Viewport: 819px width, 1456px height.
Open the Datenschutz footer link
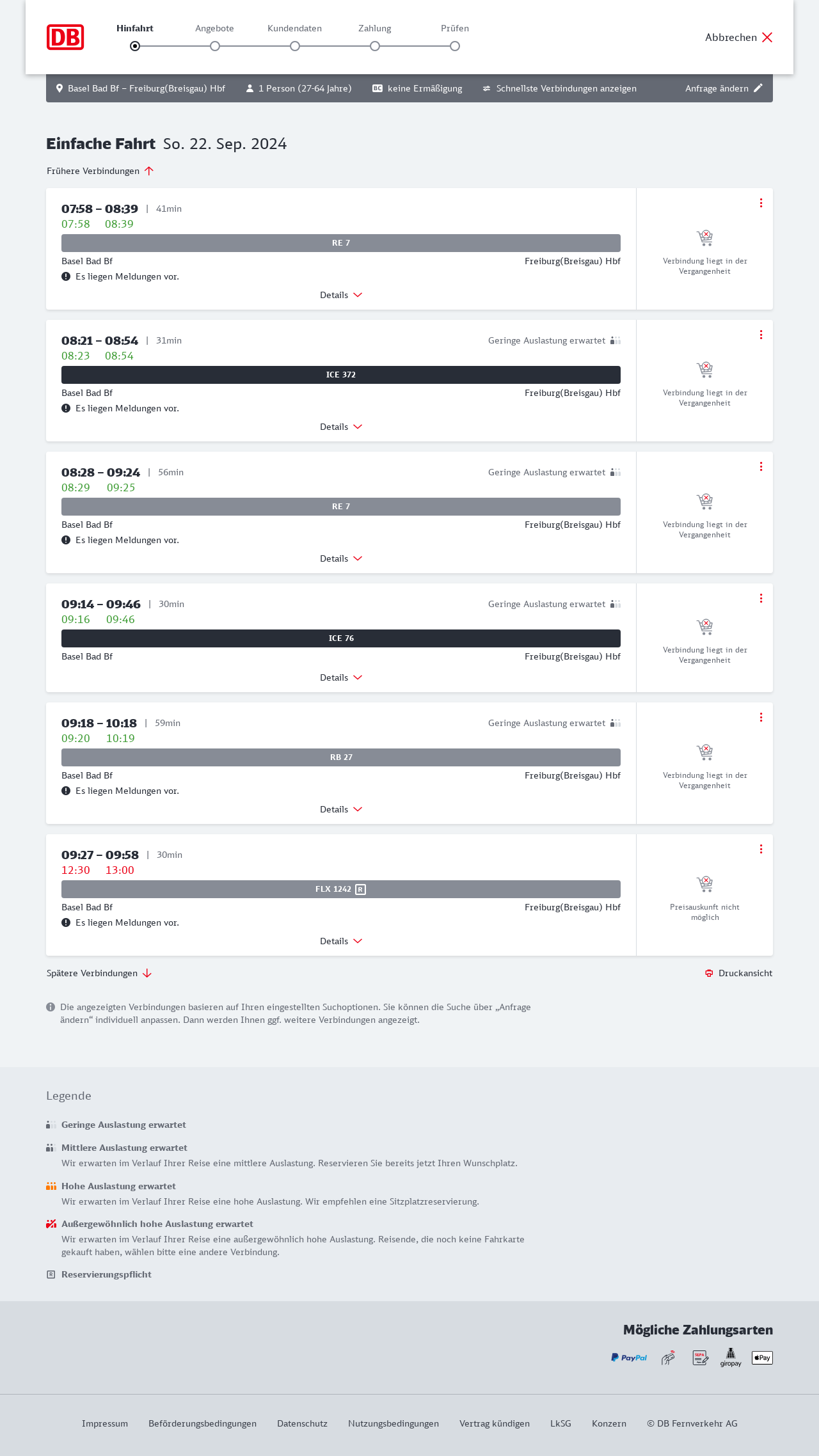point(302,1423)
